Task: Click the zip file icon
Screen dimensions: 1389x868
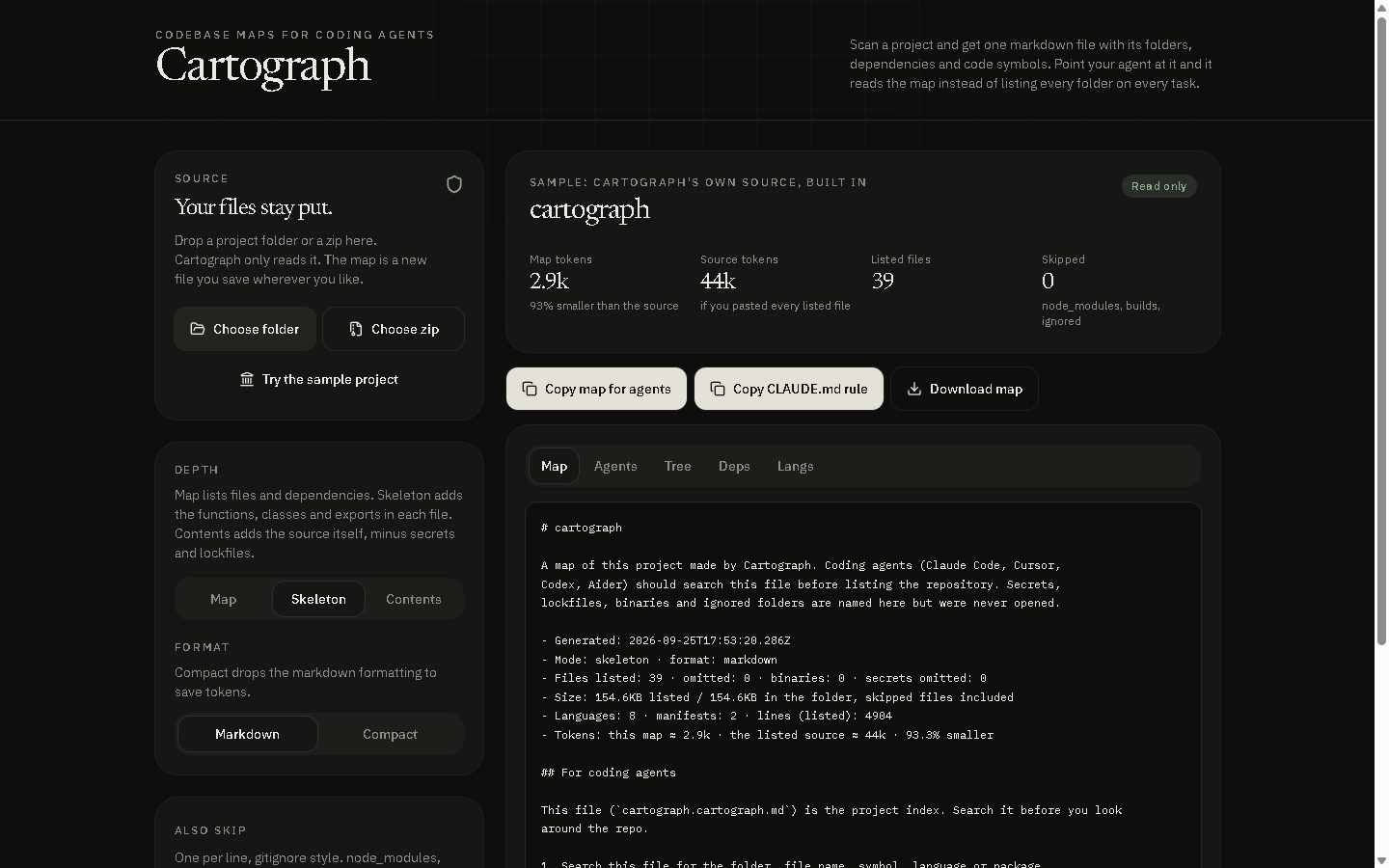Action: coord(356,329)
